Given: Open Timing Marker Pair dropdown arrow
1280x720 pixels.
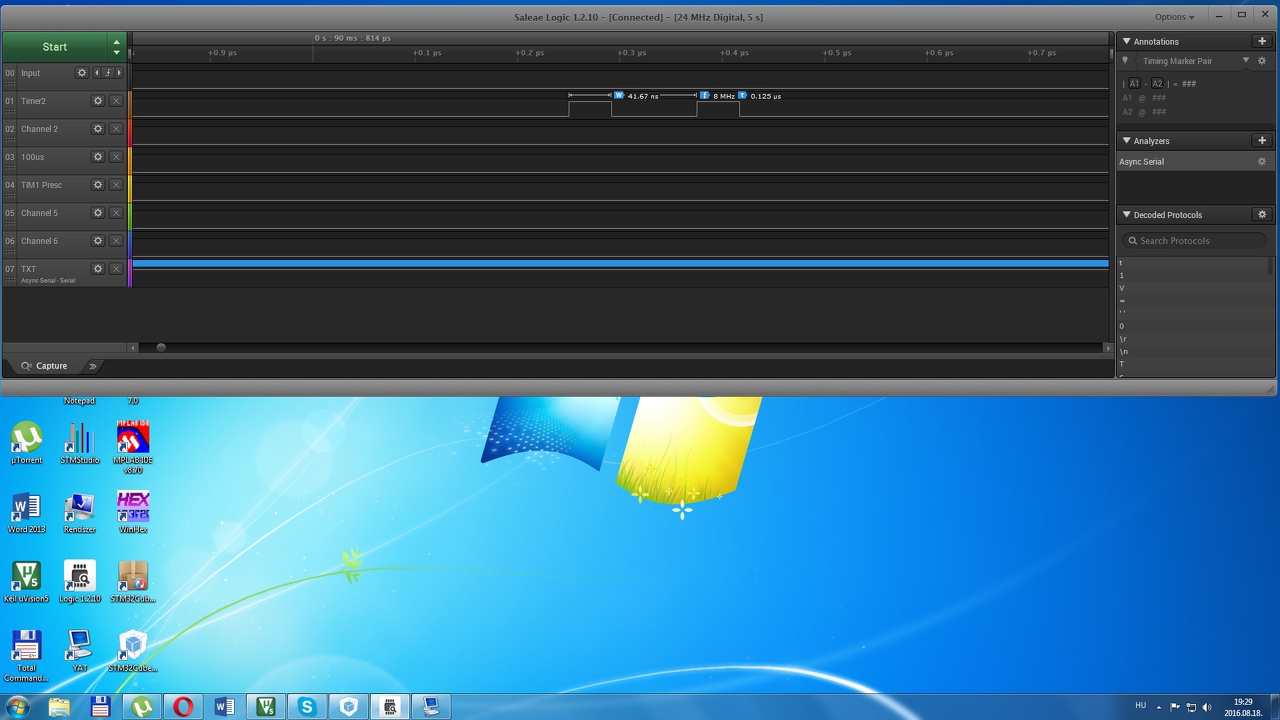Looking at the screenshot, I should coord(1246,61).
